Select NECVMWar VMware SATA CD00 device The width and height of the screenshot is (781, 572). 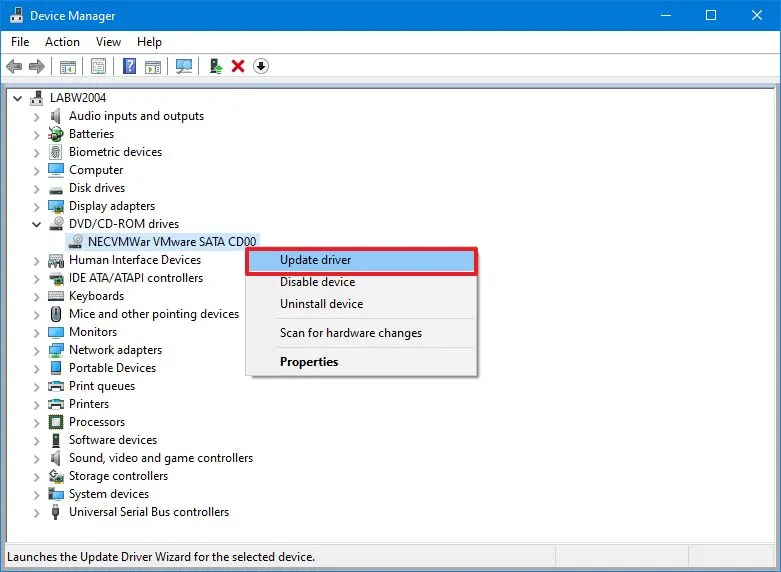pyautogui.click(x=172, y=242)
